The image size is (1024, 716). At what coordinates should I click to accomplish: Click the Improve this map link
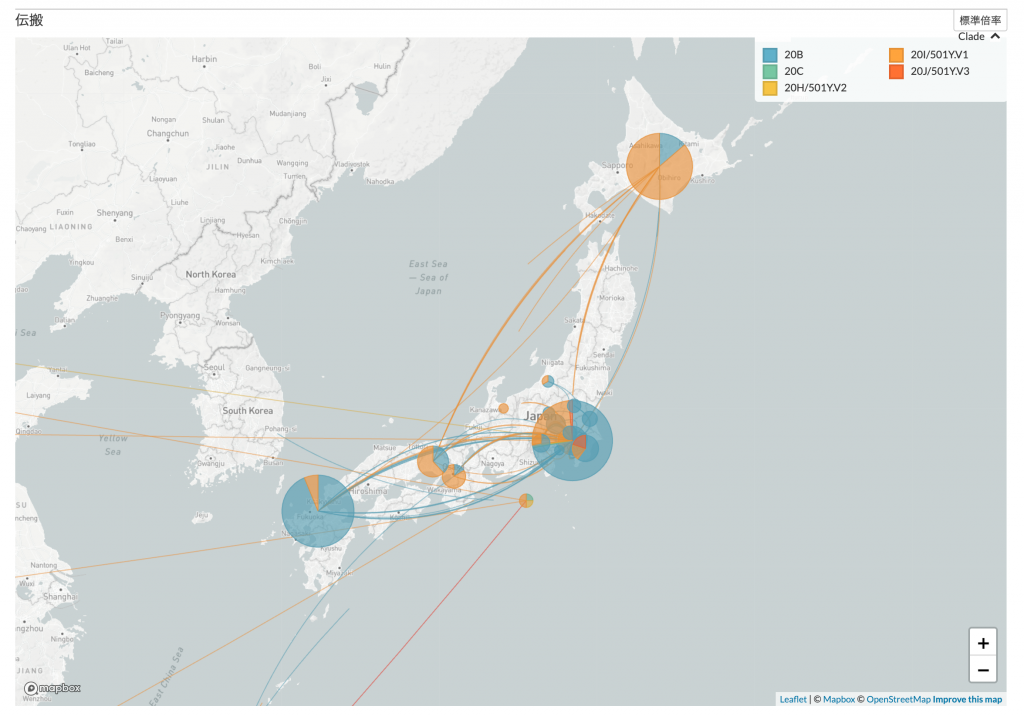967,699
